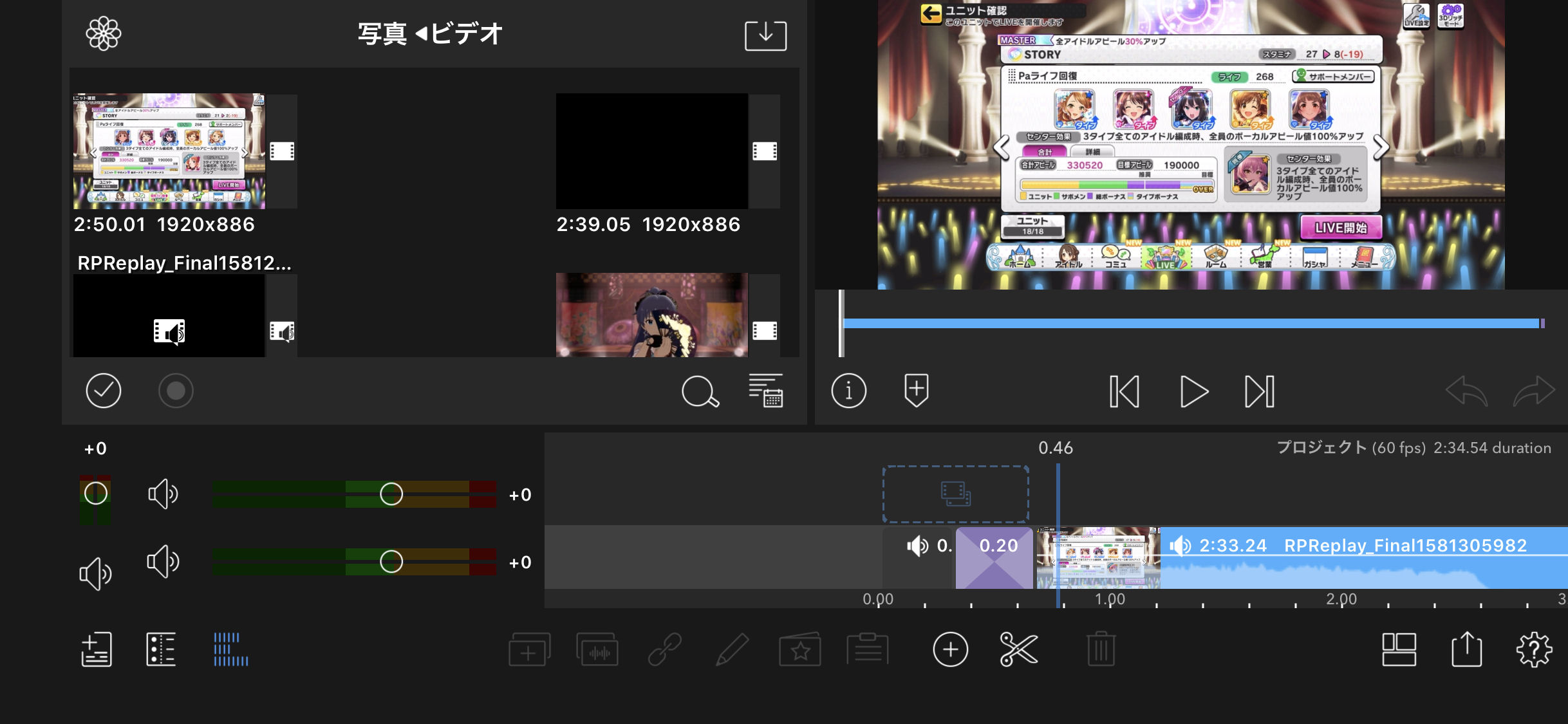Open the add-note document icon
This screenshot has height=724, width=1568.
(97, 649)
